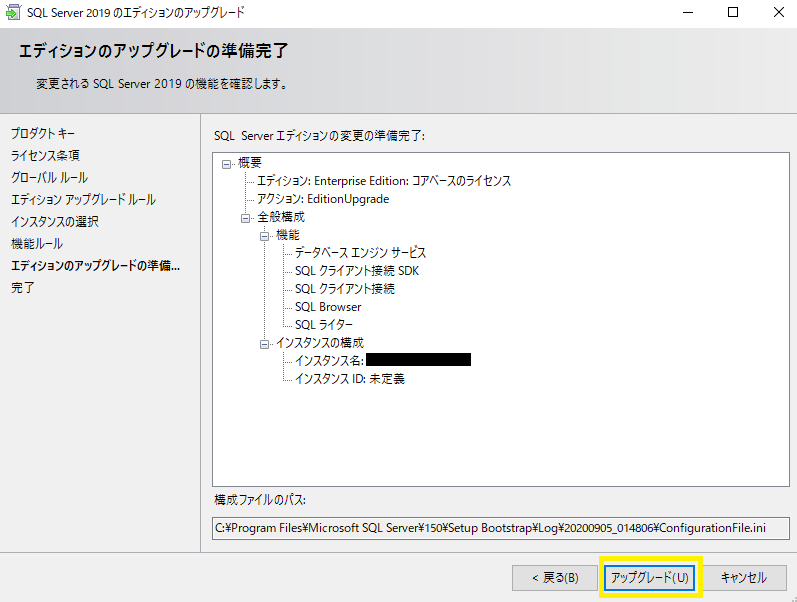
Task: Select the アクション: EditionUpgrade tree row
Action: pyautogui.click(x=323, y=199)
